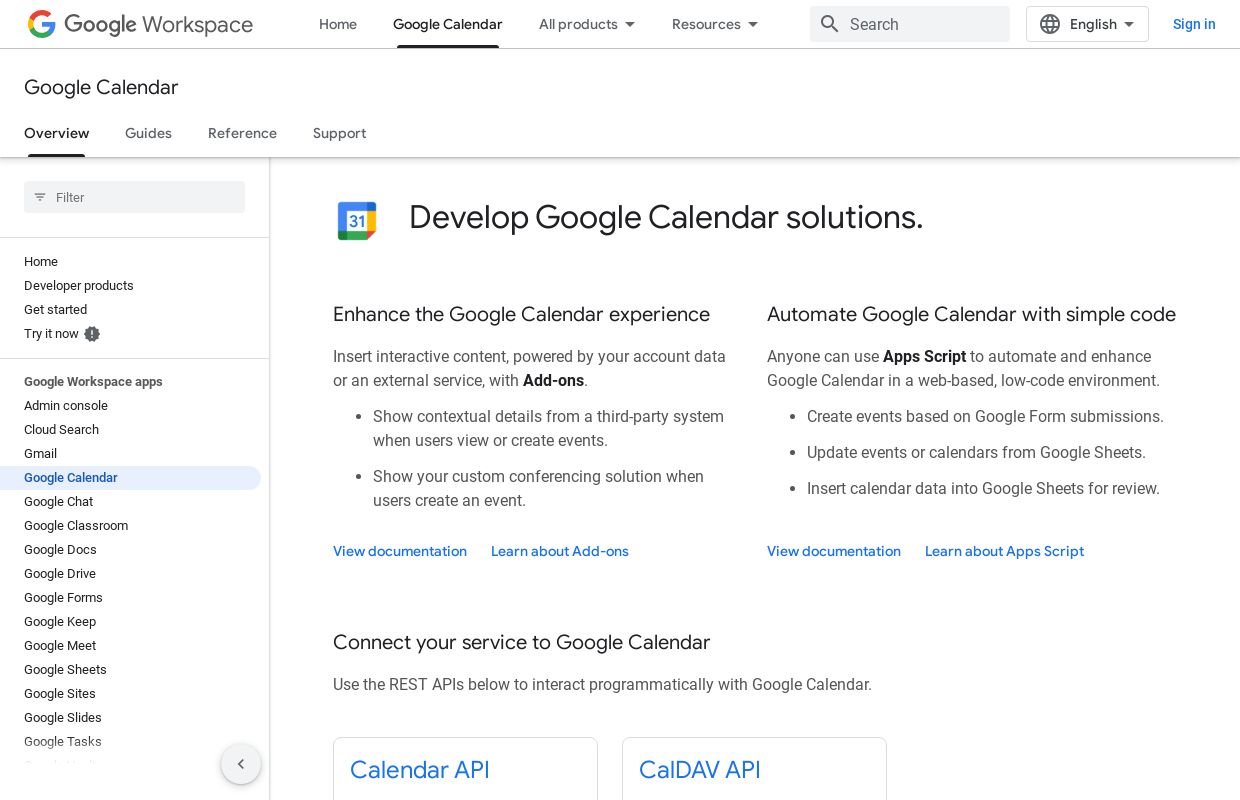Open Google Sites in sidebar

tap(60, 694)
